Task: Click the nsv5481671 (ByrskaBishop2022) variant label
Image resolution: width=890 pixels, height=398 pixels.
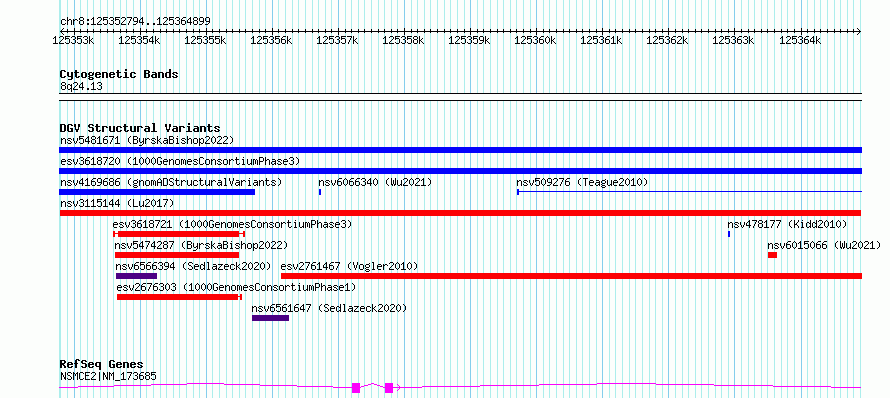Action: coord(146,140)
